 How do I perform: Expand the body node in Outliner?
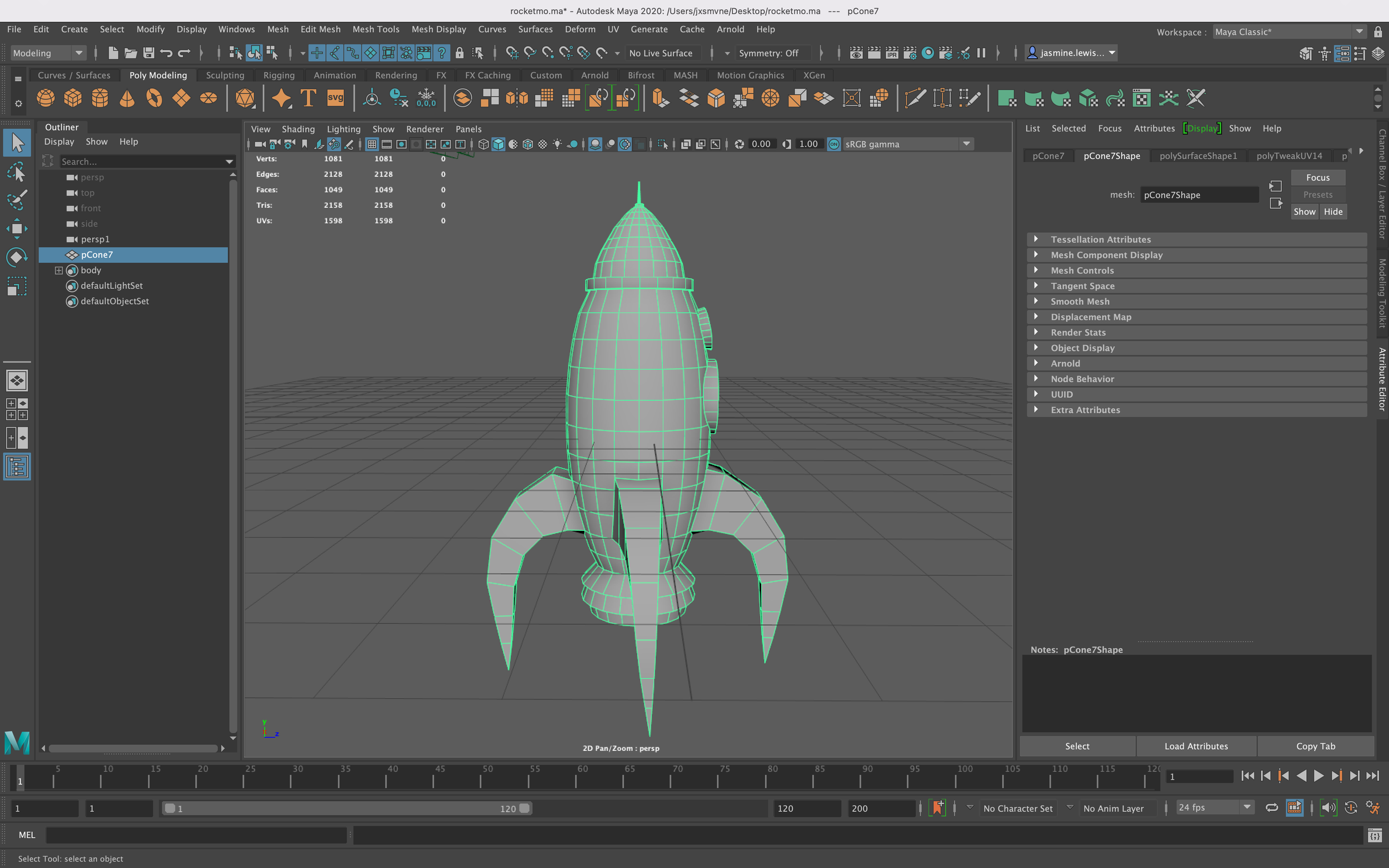(58, 270)
